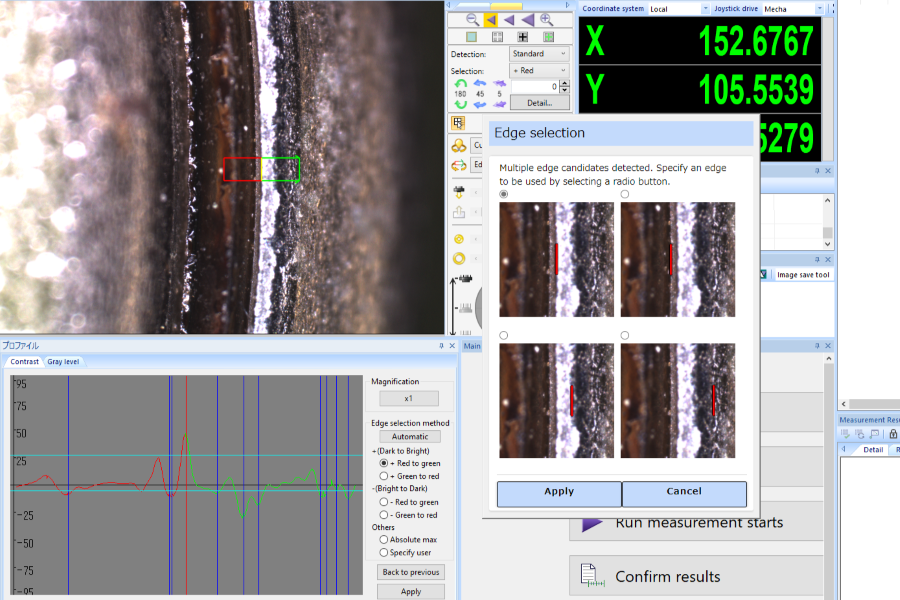Viewport: 900px width, 600px height.
Task: Cancel the Edge selection dialog
Action: pos(684,492)
